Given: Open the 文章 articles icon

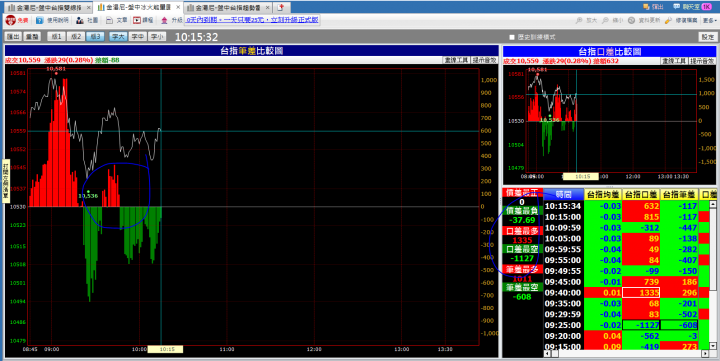Looking at the screenshot, I should pos(109,20).
